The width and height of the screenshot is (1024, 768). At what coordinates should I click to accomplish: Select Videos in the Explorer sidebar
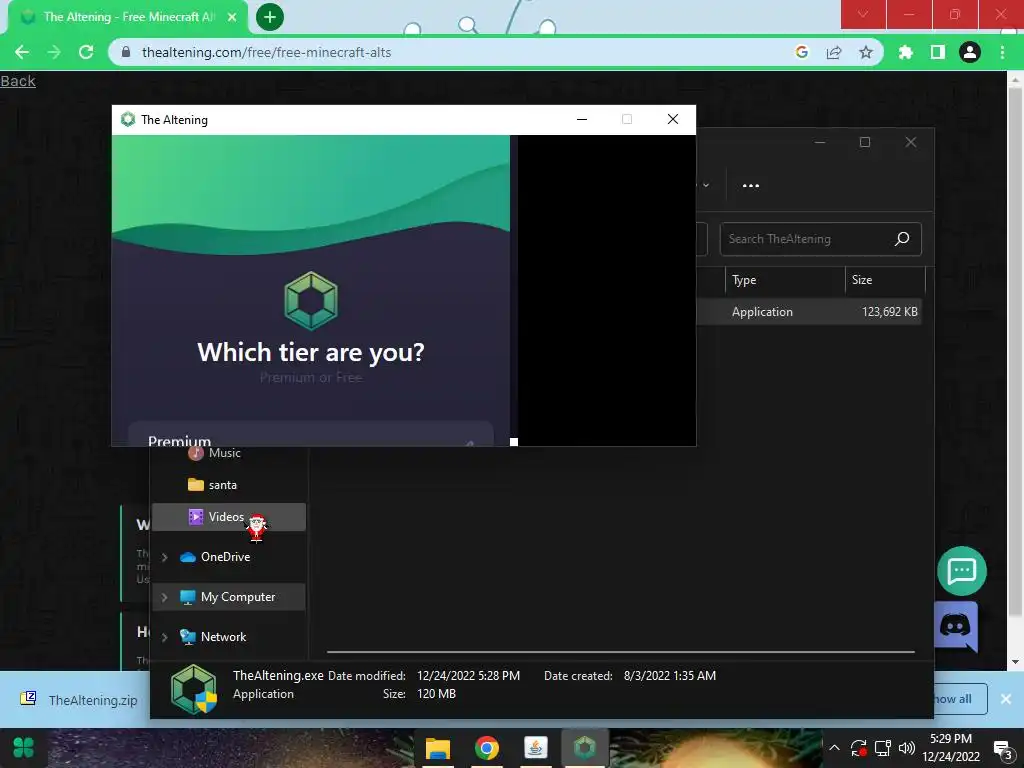[x=229, y=517]
